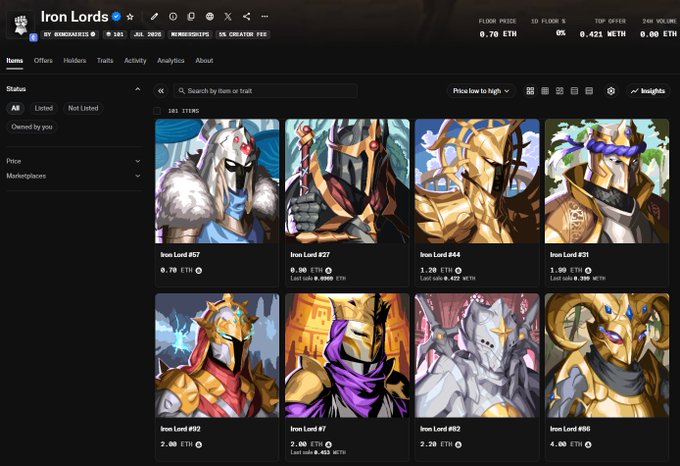Click the blue verified badge
This screenshot has height=466, width=680.
tap(116, 16)
